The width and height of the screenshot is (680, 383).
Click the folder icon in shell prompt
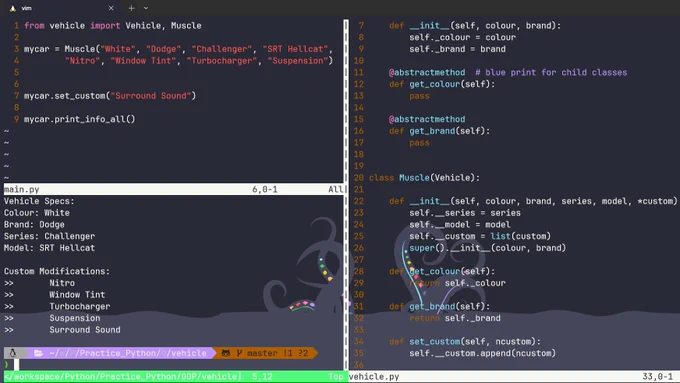[x=39, y=353]
